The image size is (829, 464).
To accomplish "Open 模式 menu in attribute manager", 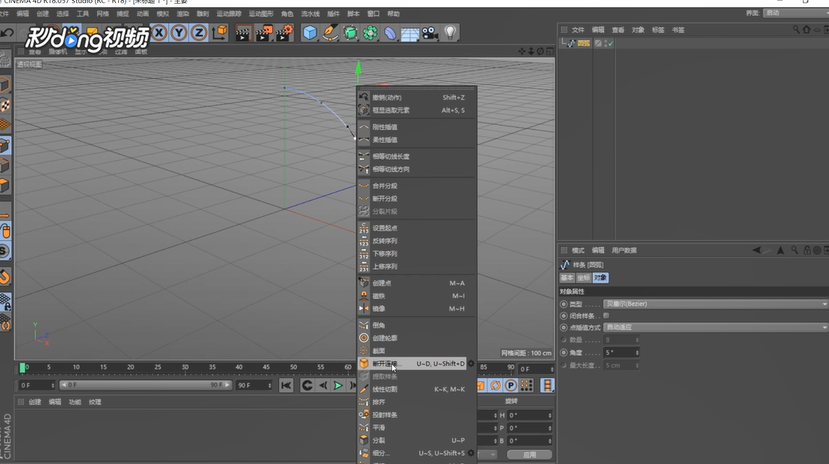I will (578, 250).
